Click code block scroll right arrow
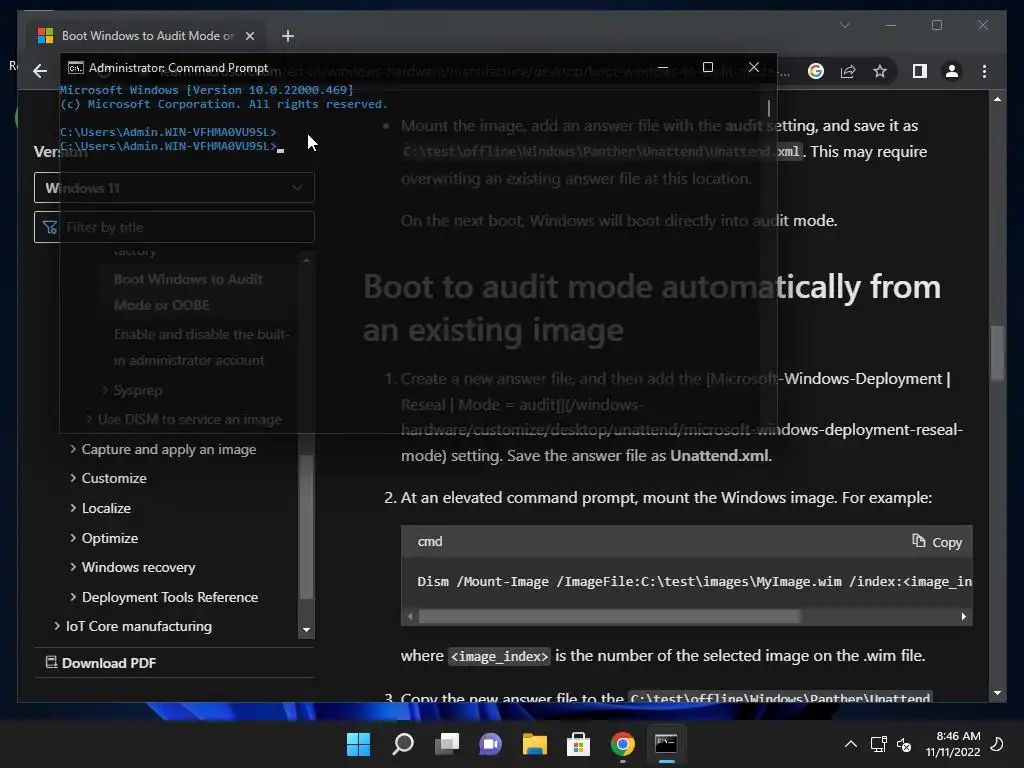The height and width of the screenshot is (768, 1024). [963, 616]
